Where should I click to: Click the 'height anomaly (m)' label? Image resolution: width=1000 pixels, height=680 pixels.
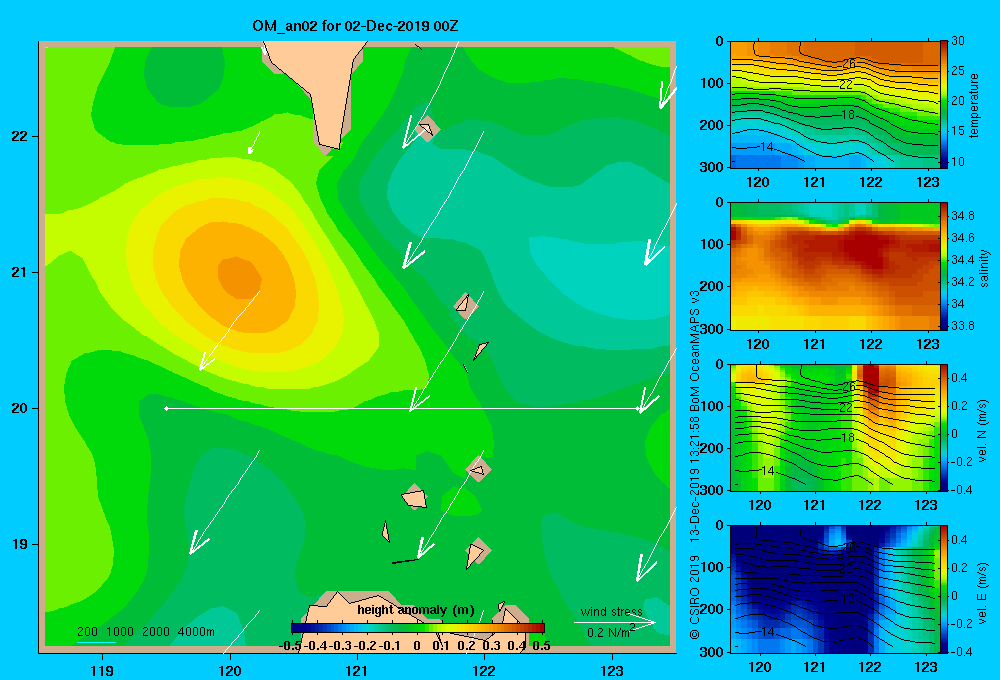pyautogui.click(x=416, y=610)
